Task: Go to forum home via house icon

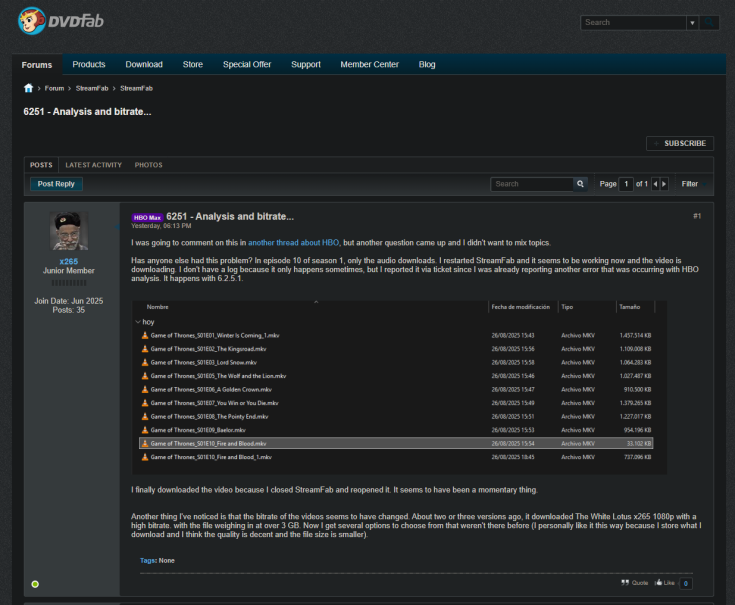Action: click(29, 88)
